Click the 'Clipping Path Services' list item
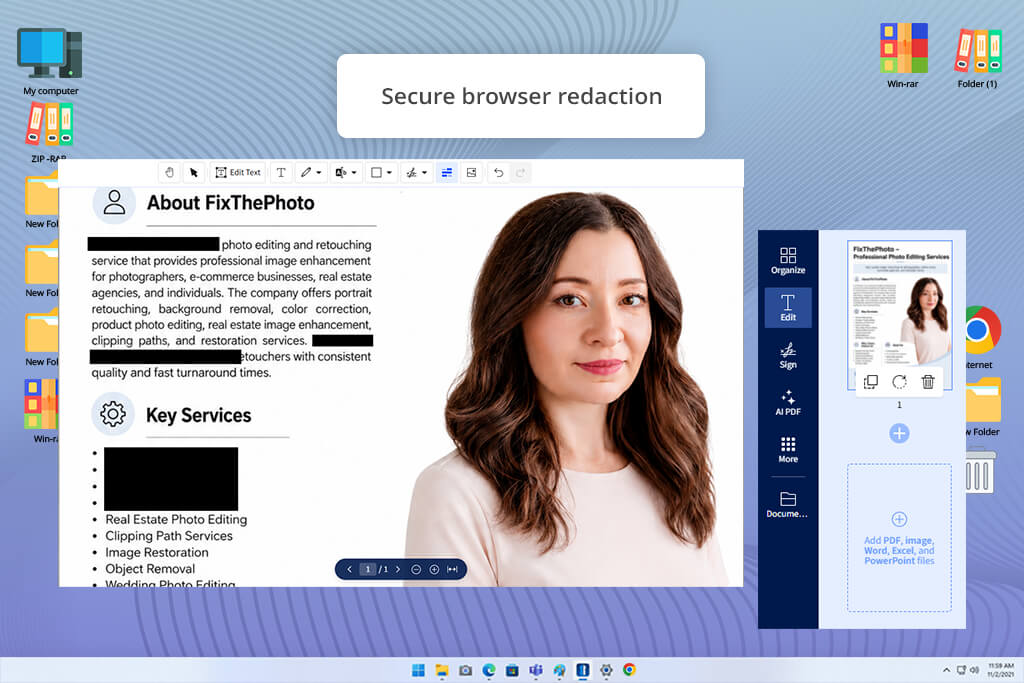This screenshot has height=683, width=1024. point(169,536)
